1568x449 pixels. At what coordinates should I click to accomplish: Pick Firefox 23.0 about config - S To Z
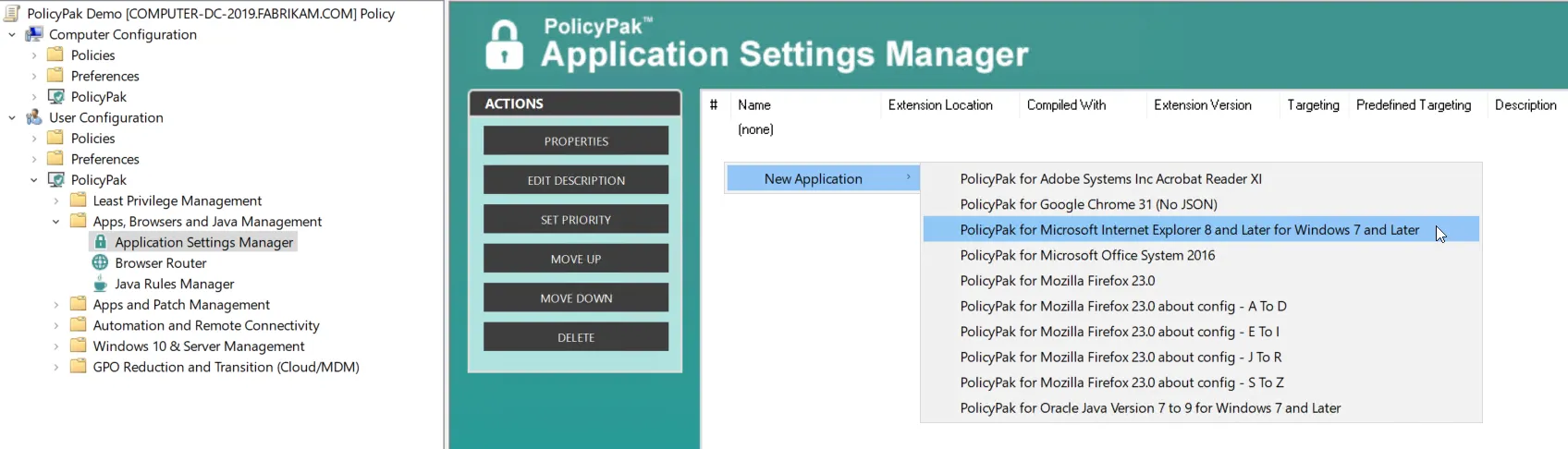[x=1201, y=382]
